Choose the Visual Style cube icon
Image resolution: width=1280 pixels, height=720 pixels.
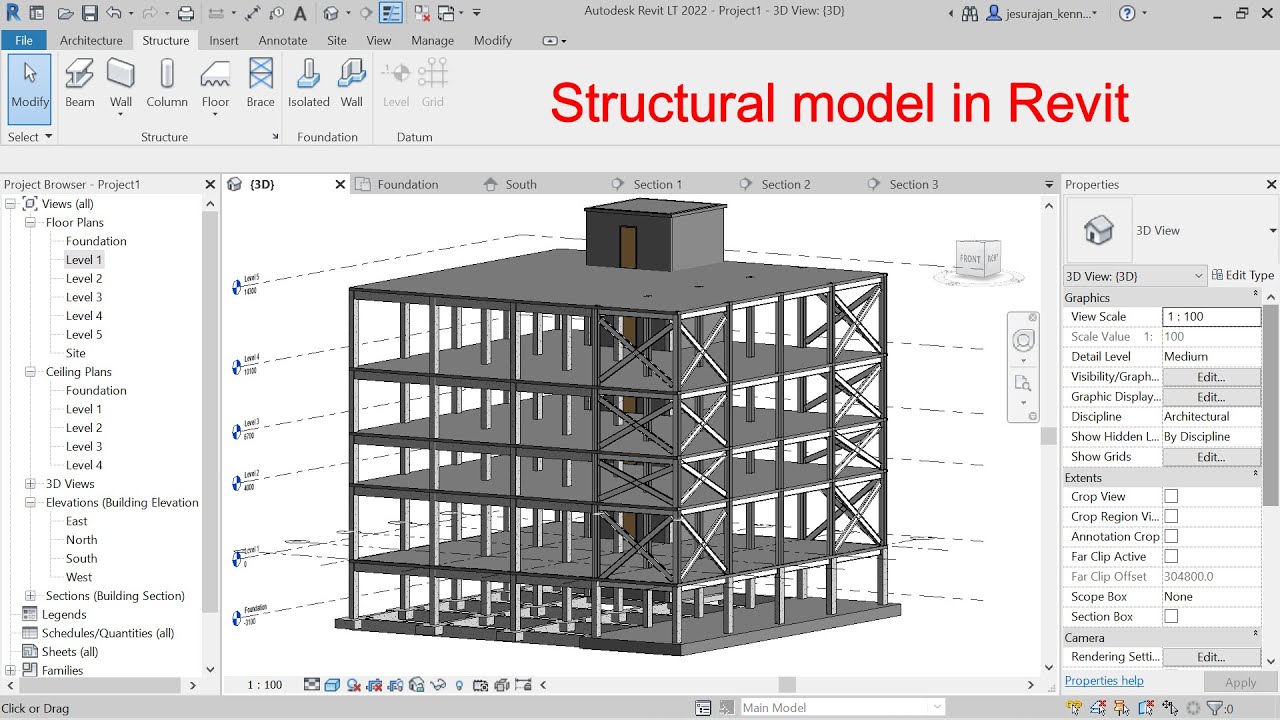coord(332,685)
